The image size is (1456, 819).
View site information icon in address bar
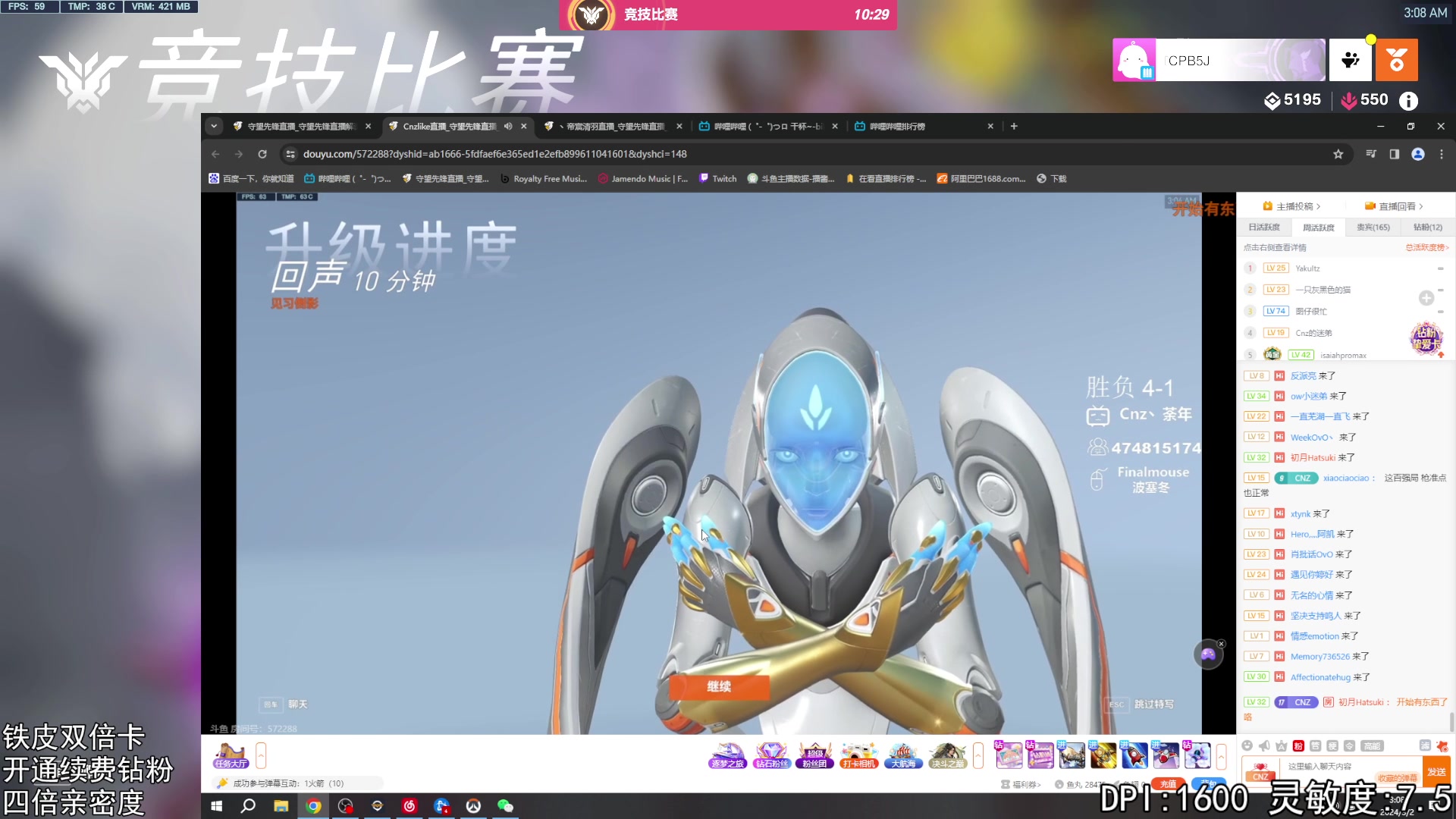pyautogui.click(x=290, y=154)
